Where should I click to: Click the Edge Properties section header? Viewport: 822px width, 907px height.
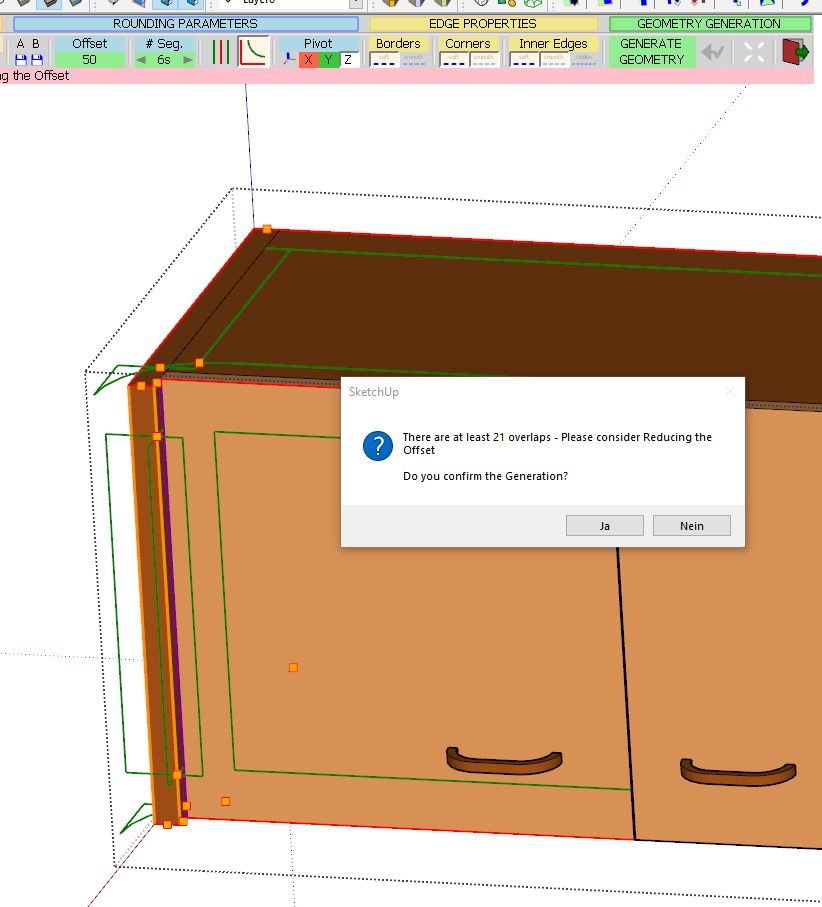point(483,23)
